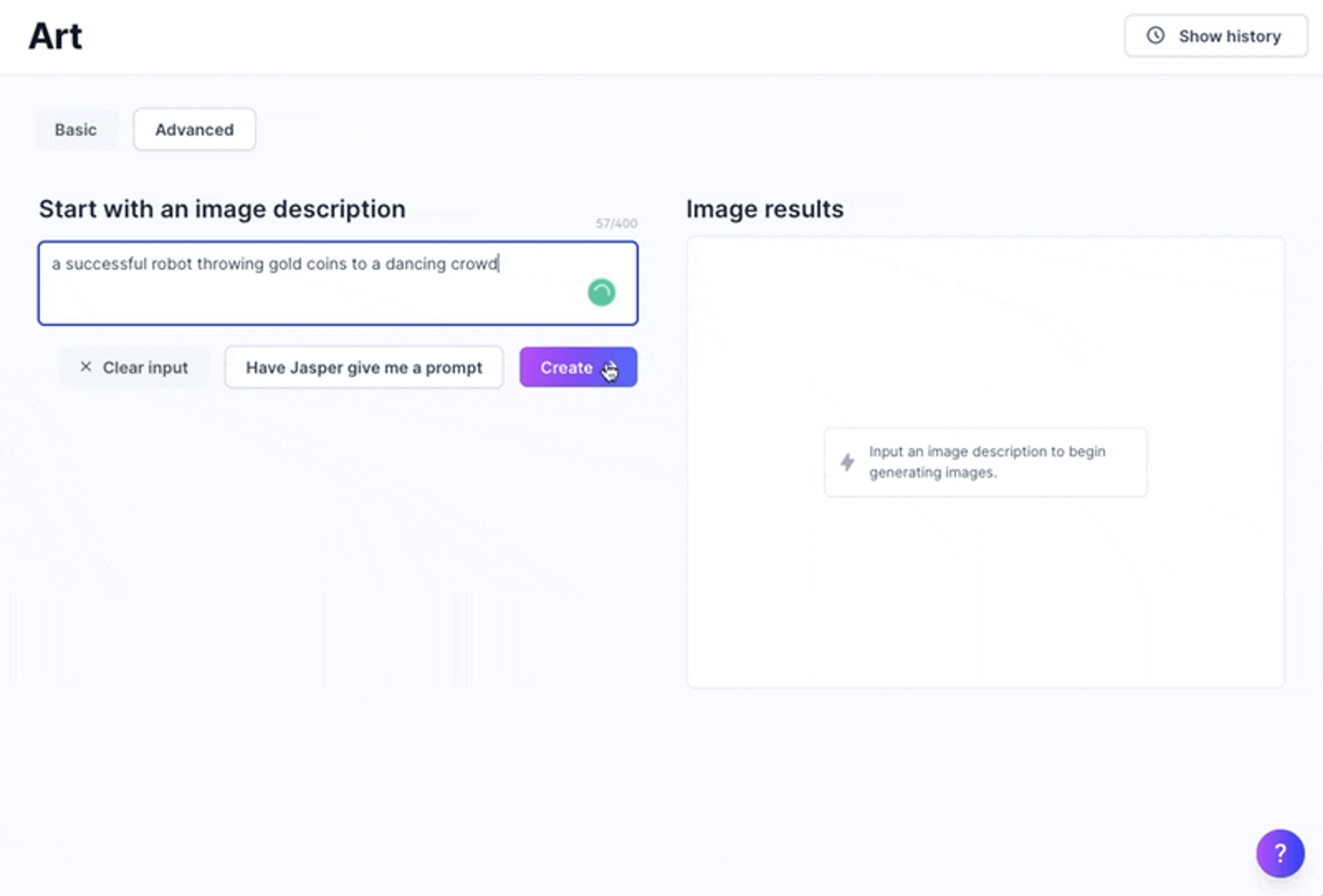Switch to the Basic tab

click(76, 130)
